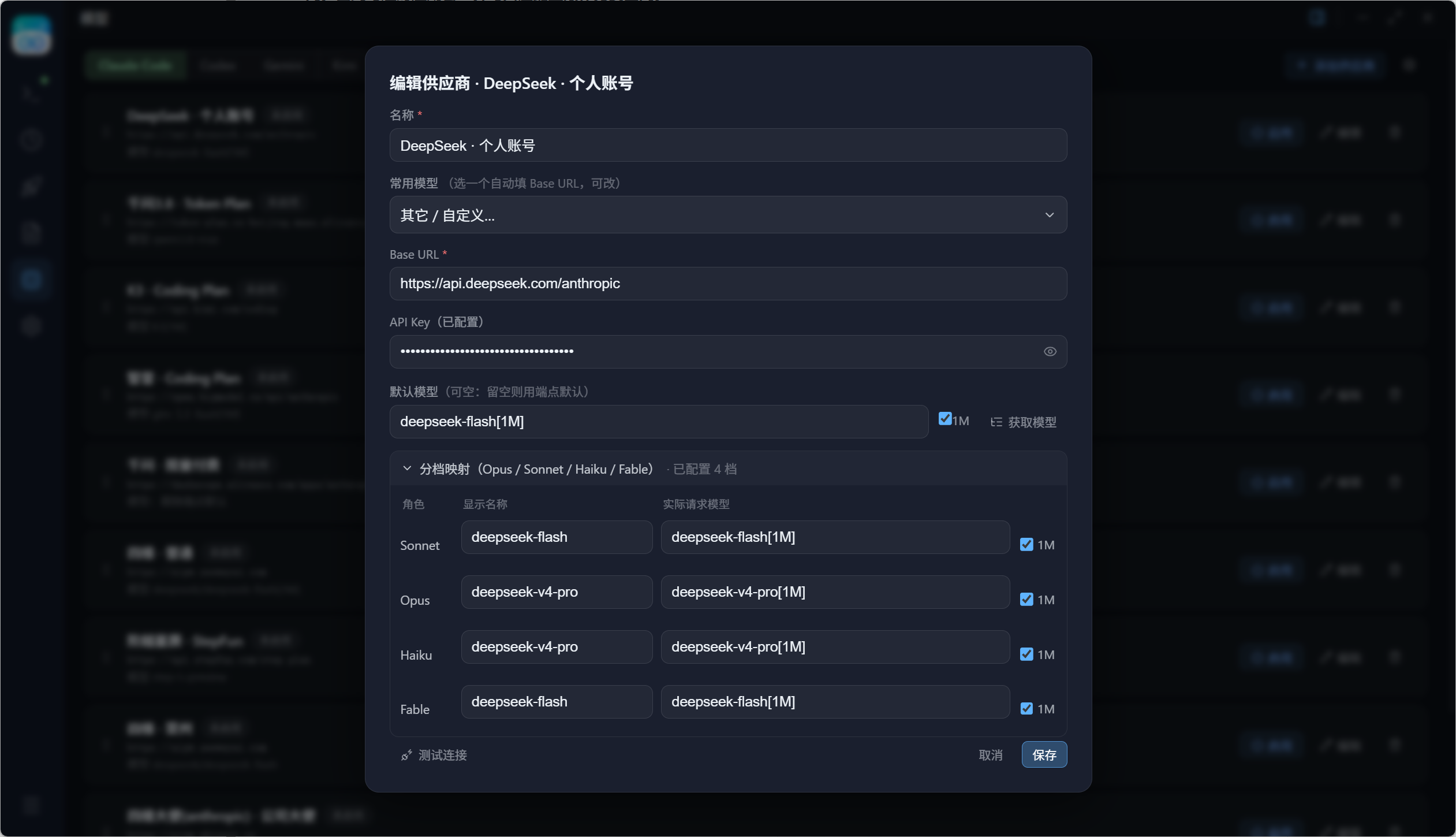Open the 常用模型 dropdown

[x=728, y=215]
